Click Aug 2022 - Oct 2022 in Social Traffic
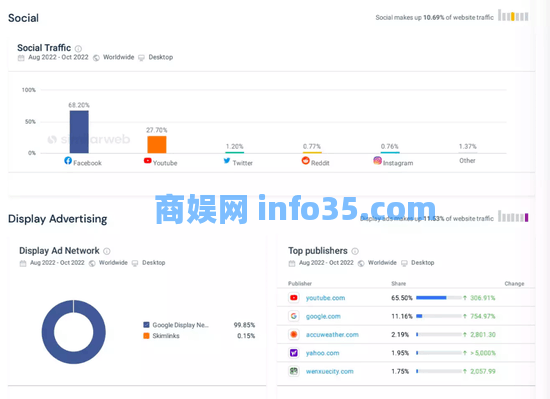550x399 pixels. (58, 57)
